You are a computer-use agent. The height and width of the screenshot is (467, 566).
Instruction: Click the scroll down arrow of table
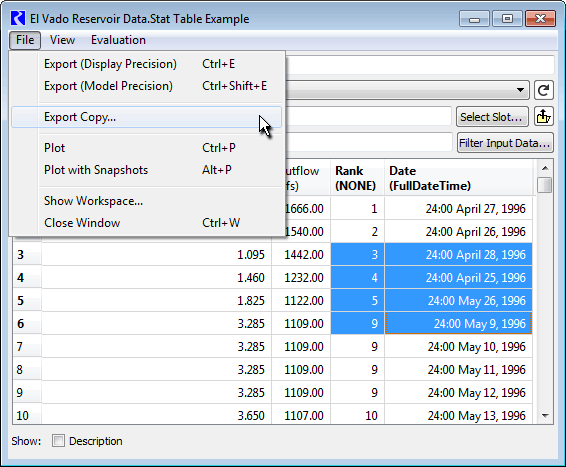(x=545, y=416)
